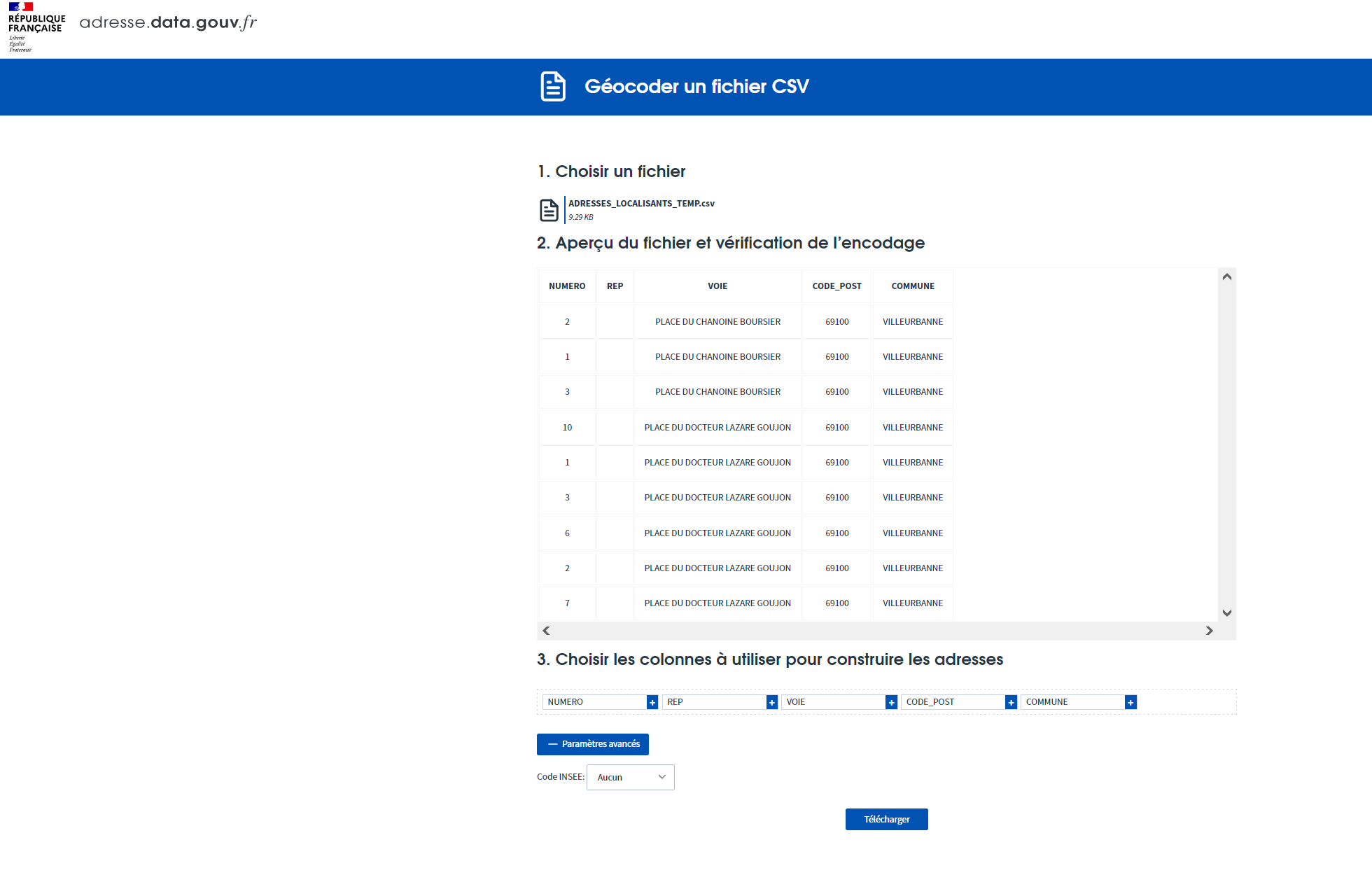Viewport: 1372px width, 889px height.
Task: Click the plus icon beside VOIE
Action: [x=891, y=702]
